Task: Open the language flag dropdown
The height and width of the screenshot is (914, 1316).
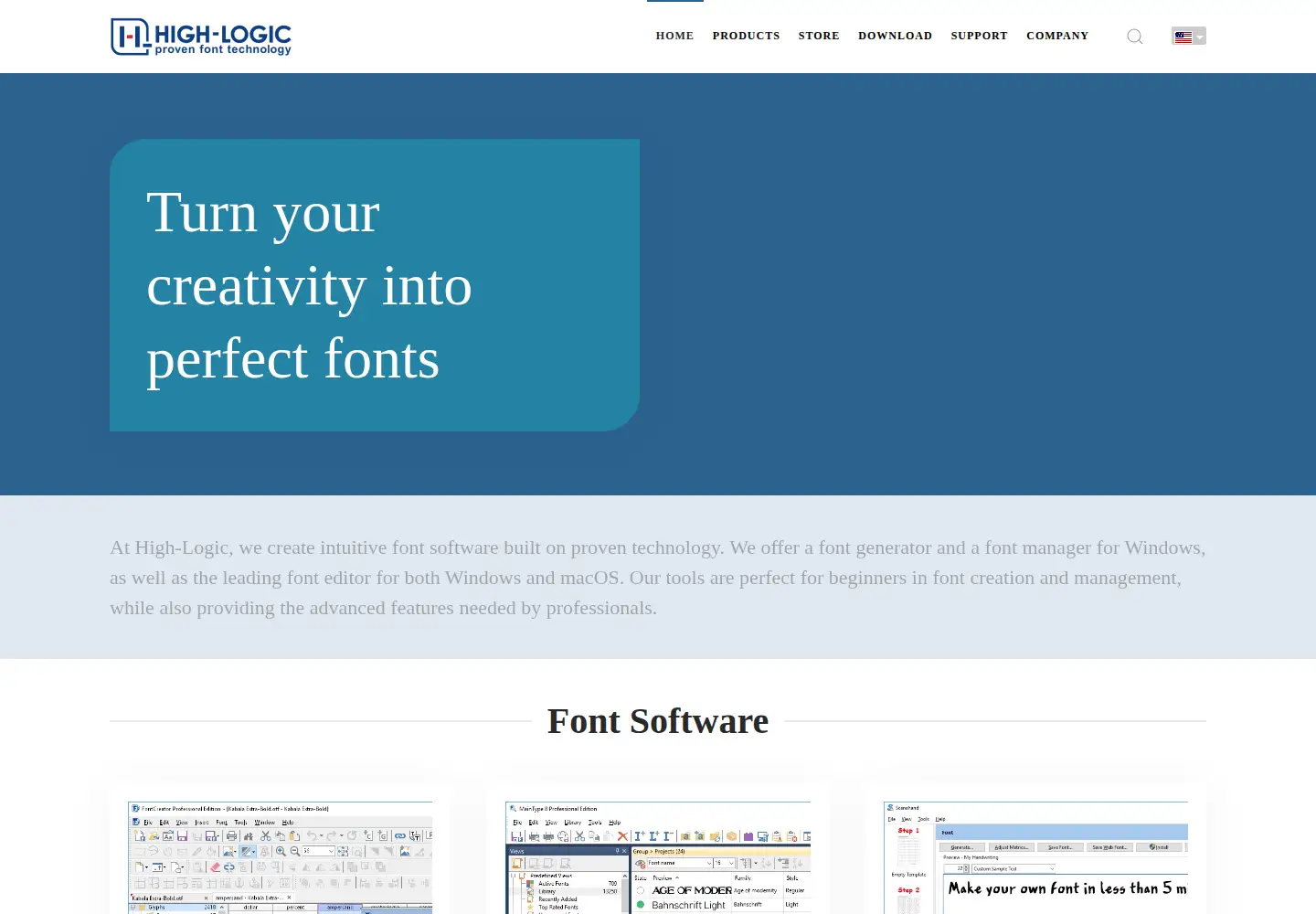Action: click(1189, 37)
